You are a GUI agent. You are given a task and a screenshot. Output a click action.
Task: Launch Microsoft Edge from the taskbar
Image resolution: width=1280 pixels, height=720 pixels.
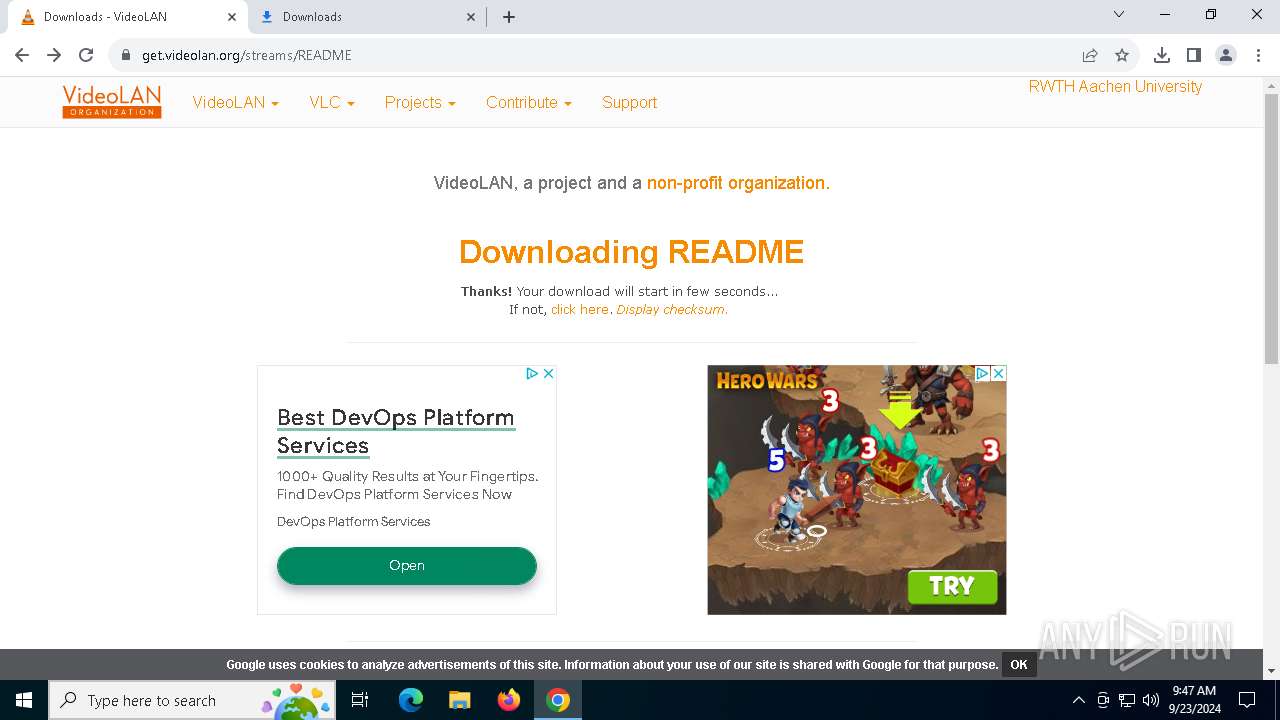[x=411, y=700]
